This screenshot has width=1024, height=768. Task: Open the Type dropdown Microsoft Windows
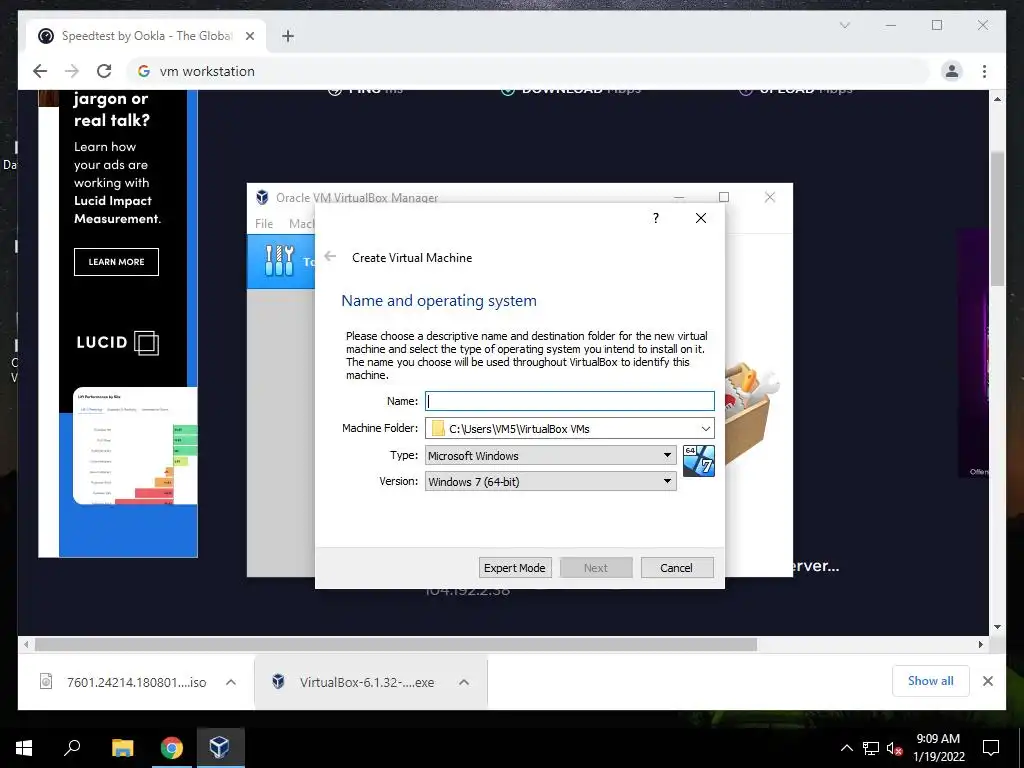(x=551, y=455)
